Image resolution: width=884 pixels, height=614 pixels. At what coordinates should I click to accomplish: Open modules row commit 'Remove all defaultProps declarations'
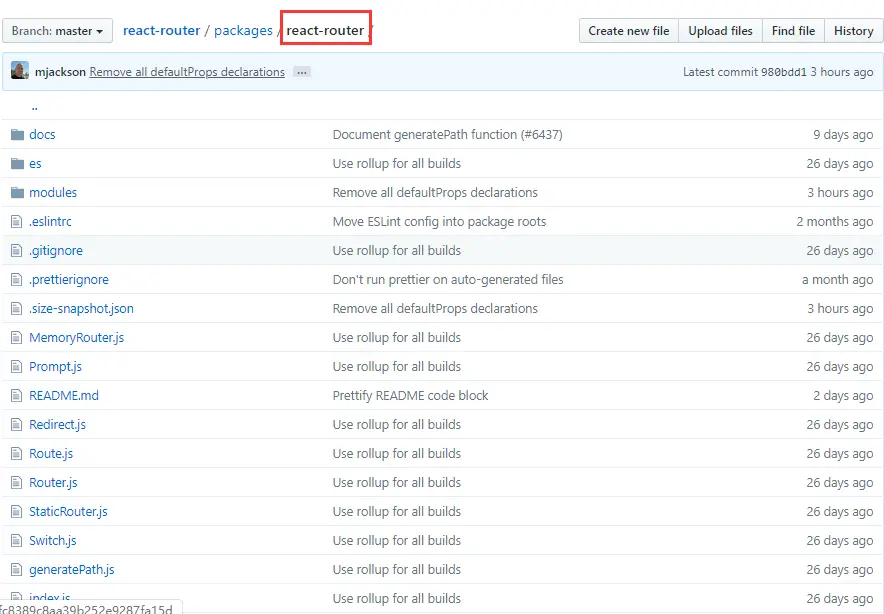(x=435, y=193)
